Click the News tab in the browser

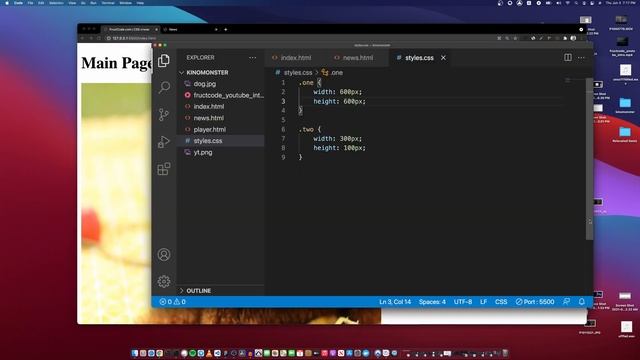[173, 29]
